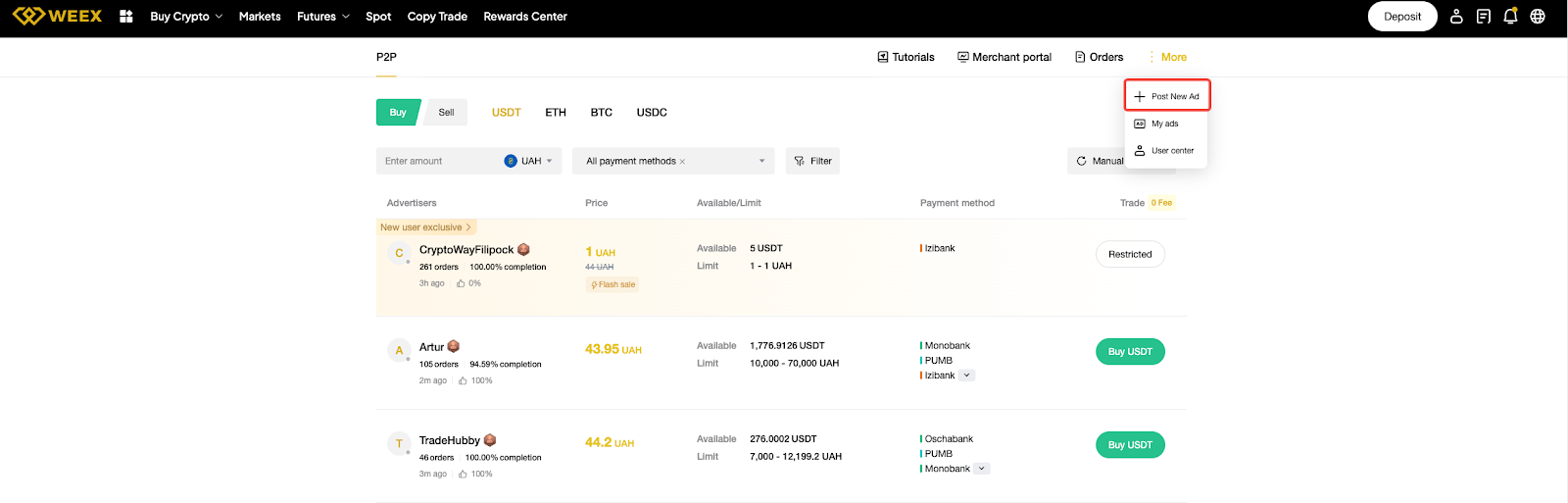Image resolution: width=1568 pixels, height=503 pixels.
Task: Clear the All payment methods selection
Action: (682, 162)
